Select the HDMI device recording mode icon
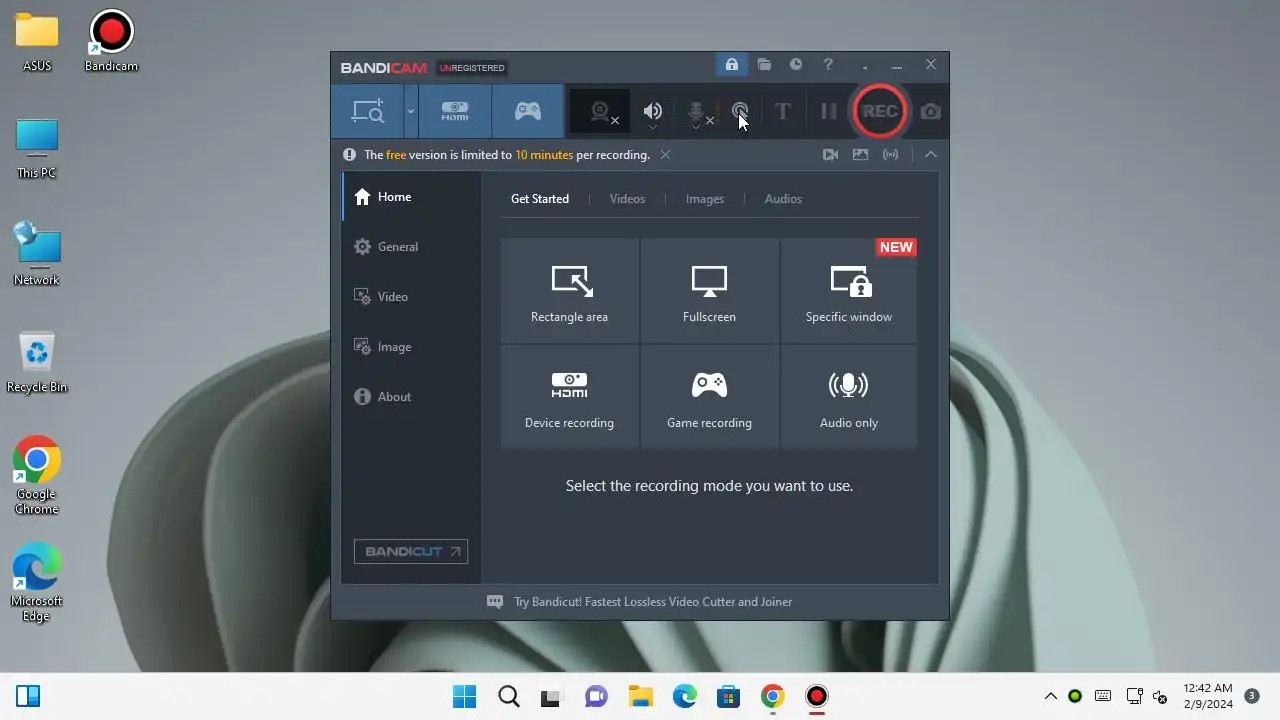The width and height of the screenshot is (1280, 720). 455,111
